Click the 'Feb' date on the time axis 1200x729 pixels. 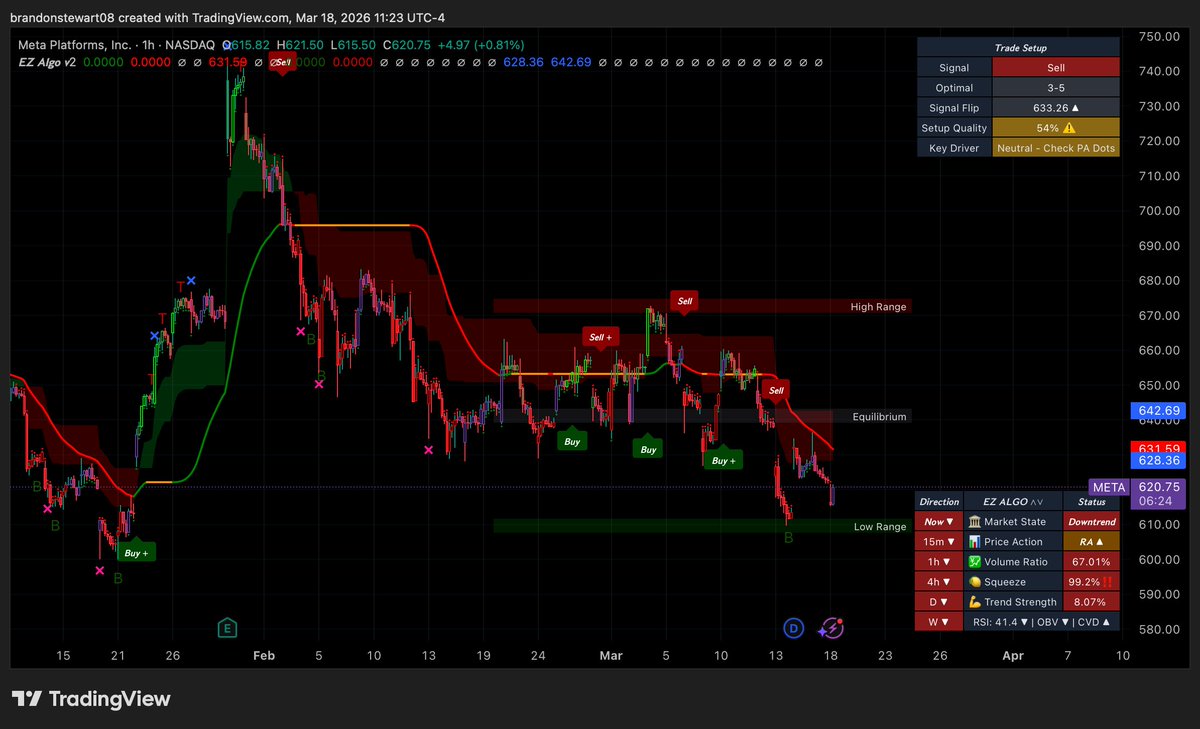264,656
